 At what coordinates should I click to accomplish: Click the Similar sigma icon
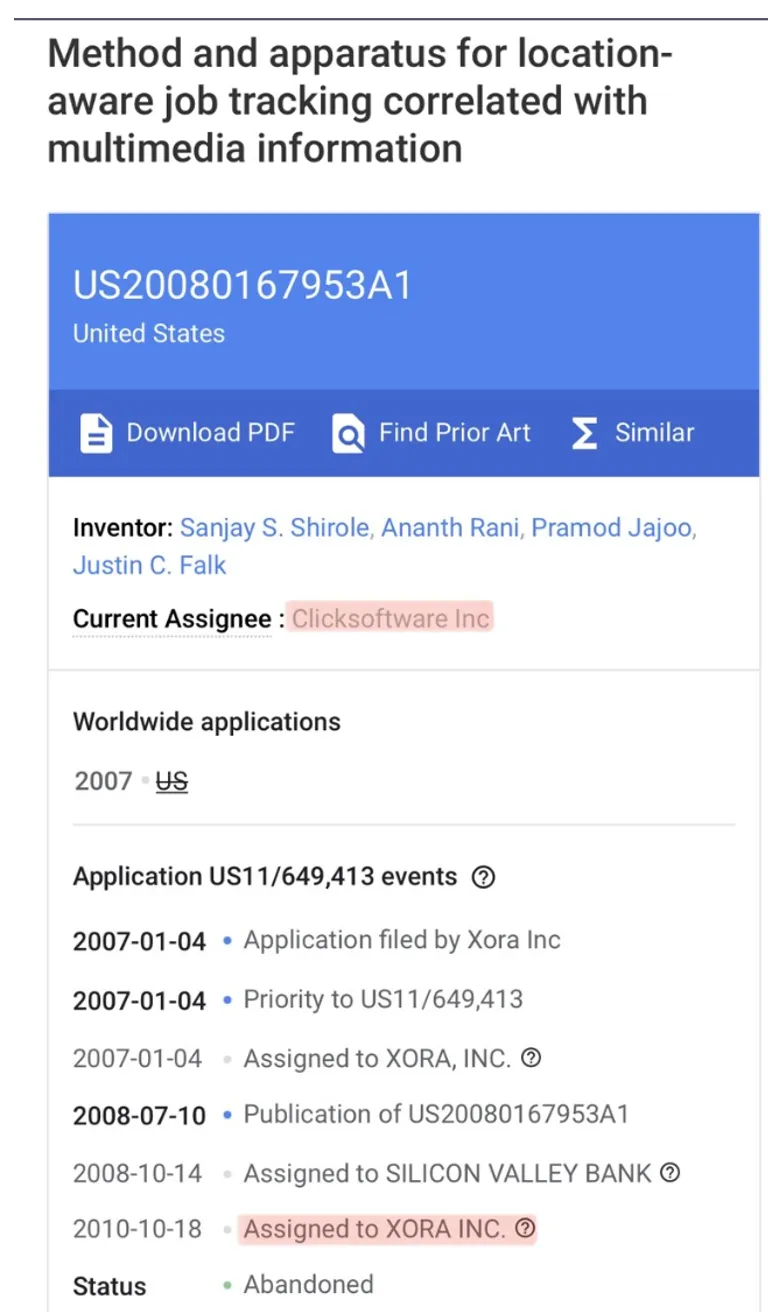[x=584, y=433]
